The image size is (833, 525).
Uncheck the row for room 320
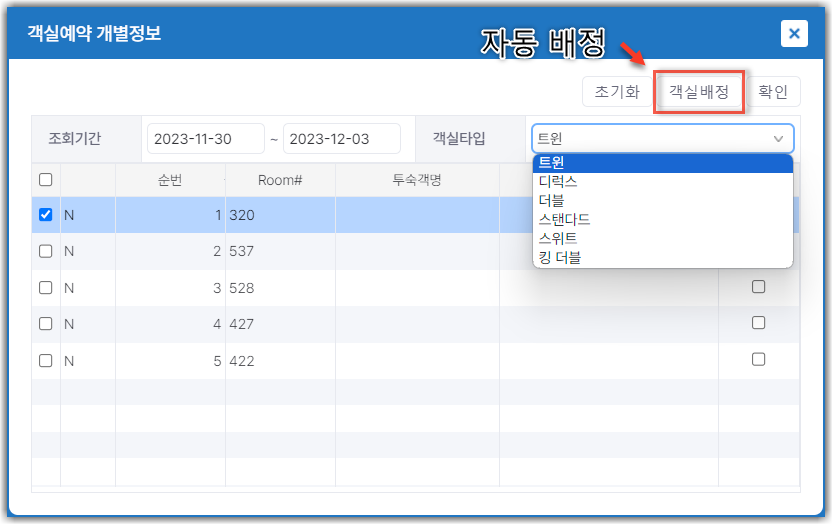pos(46,215)
